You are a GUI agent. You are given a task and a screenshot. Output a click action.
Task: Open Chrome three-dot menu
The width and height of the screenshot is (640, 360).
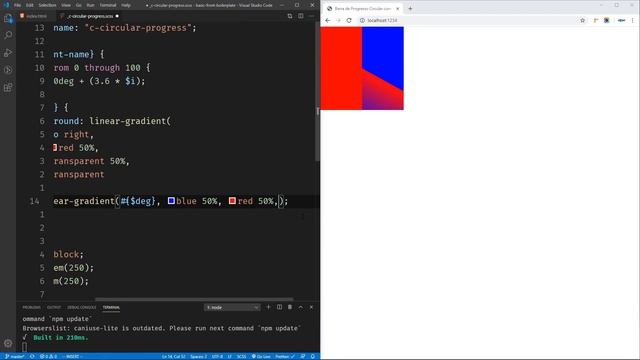pyautogui.click(x=633, y=20)
